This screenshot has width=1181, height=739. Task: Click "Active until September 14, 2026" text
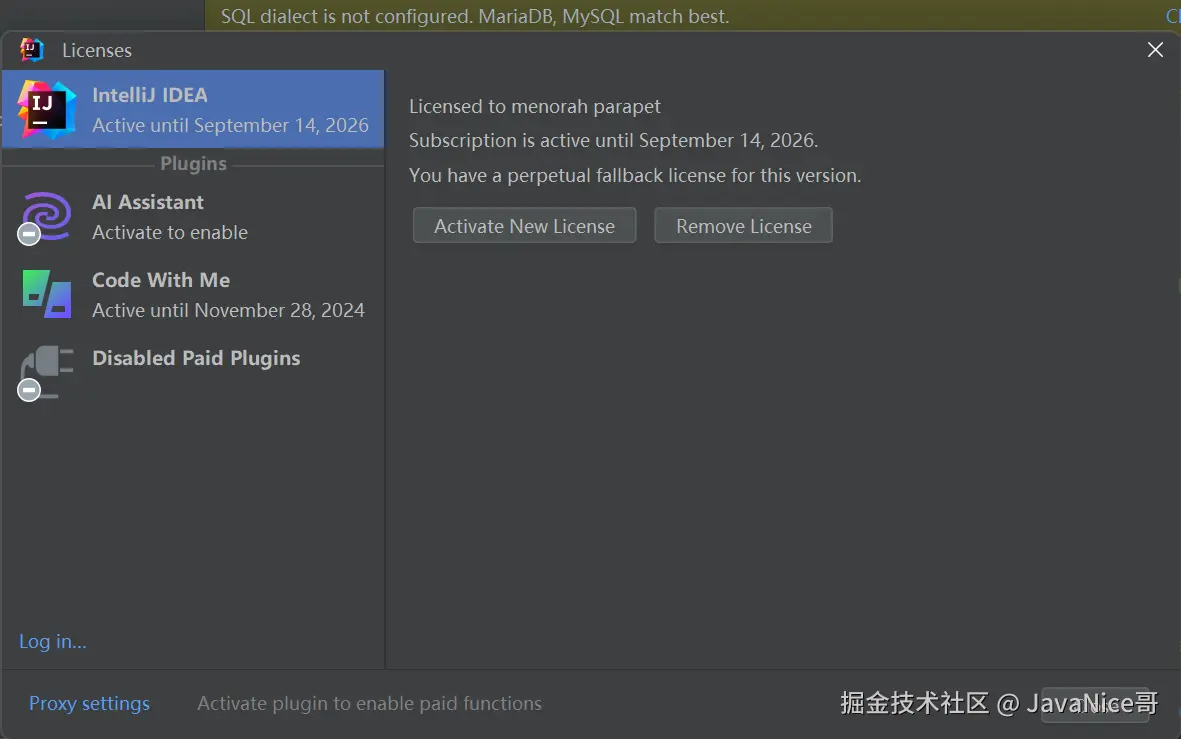230,125
